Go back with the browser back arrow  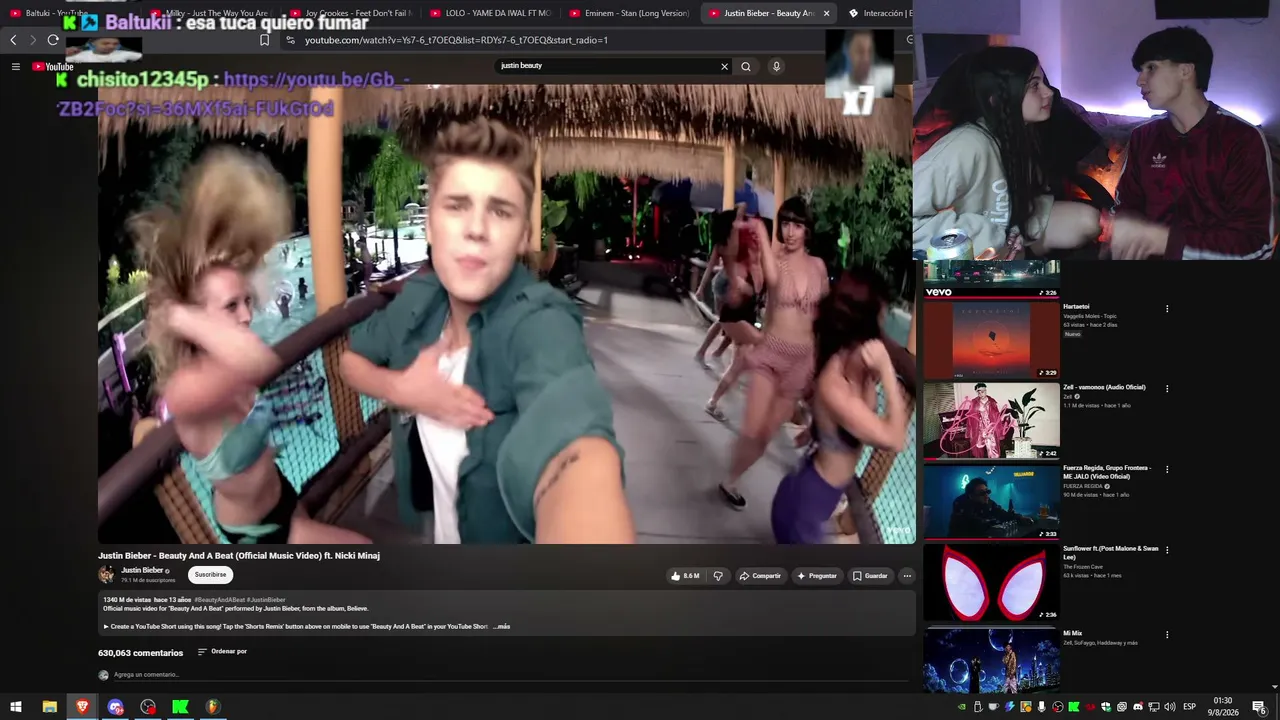(13, 40)
